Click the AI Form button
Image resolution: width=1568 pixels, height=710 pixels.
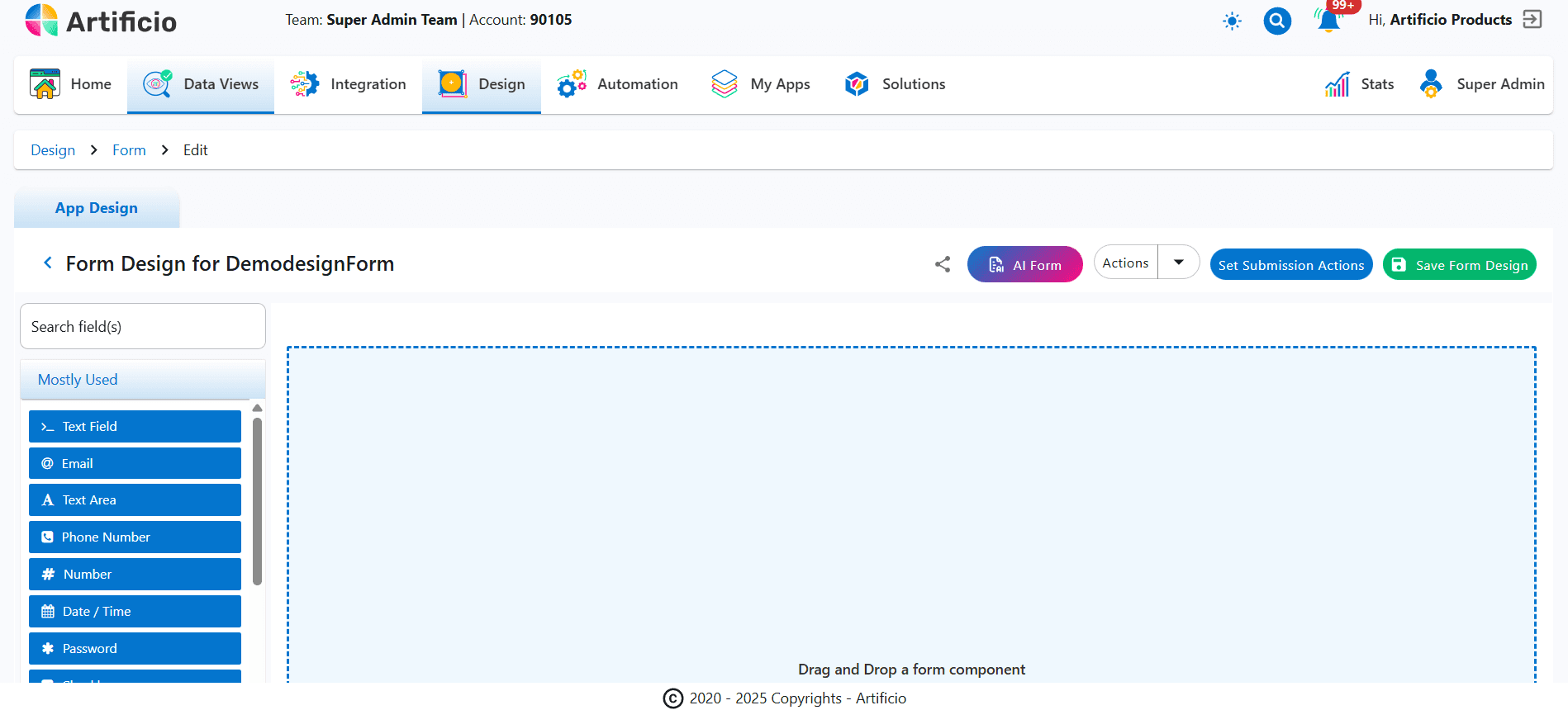tap(1024, 265)
